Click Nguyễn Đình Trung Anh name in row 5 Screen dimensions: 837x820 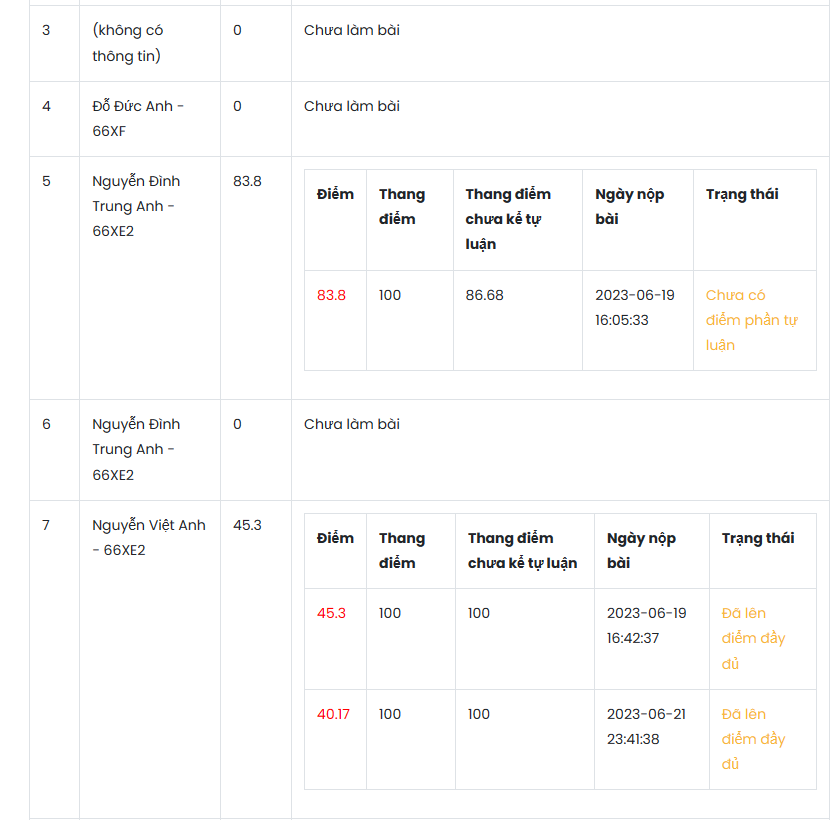pos(136,206)
